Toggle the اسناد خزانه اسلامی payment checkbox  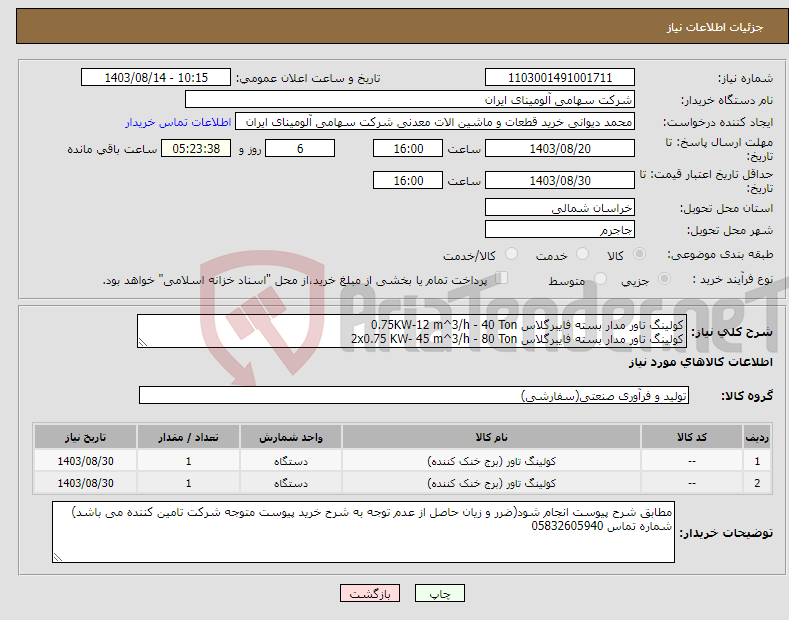[x=502, y=278]
